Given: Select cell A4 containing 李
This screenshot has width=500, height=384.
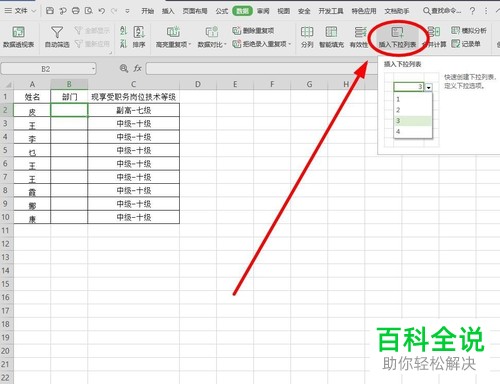Looking at the screenshot, I should point(32,137).
